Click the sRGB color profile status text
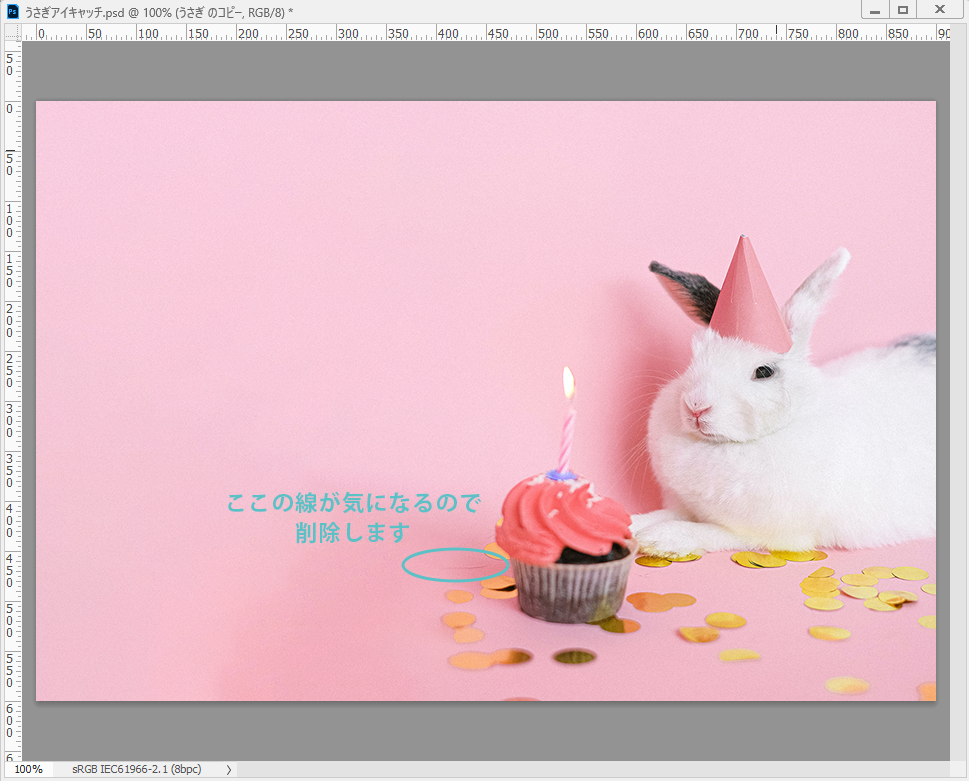This screenshot has width=969, height=781. (136, 769)
